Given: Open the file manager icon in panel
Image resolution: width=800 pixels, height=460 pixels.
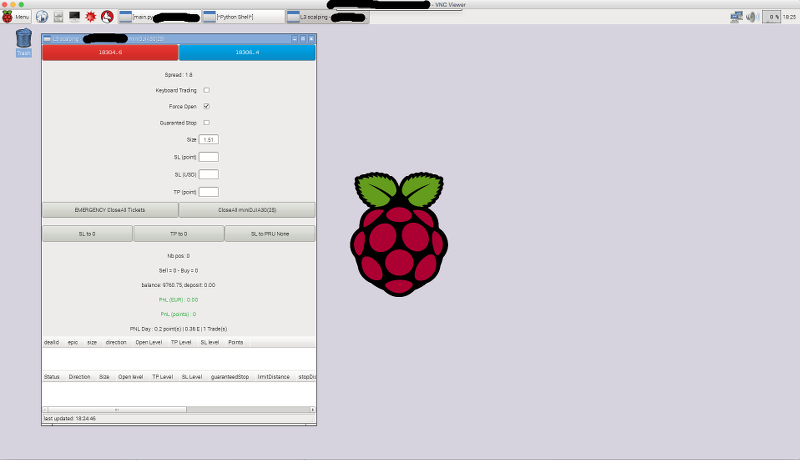Looking at the screenshot, I should click(x=58, y=17).
